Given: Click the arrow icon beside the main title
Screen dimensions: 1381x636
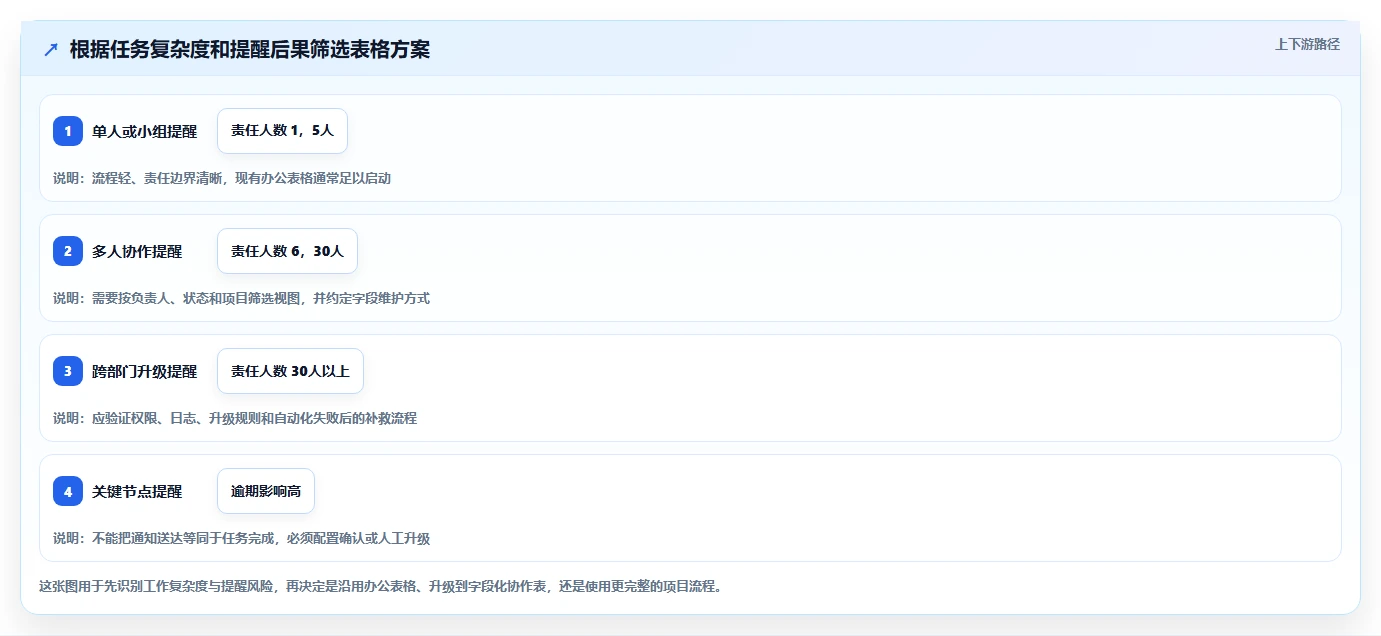Looking at the screenshot, I should pos(51,49).
